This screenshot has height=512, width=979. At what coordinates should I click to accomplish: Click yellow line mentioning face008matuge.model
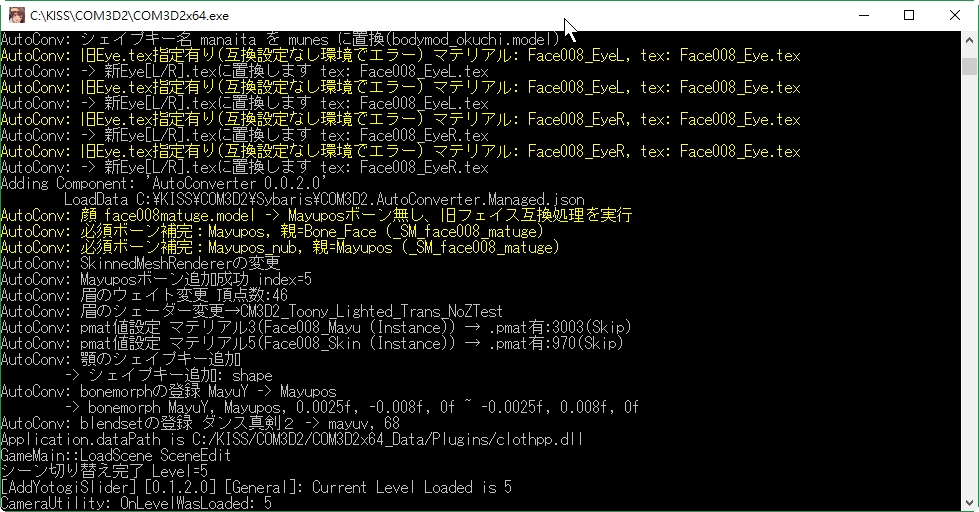coord(317,215)
